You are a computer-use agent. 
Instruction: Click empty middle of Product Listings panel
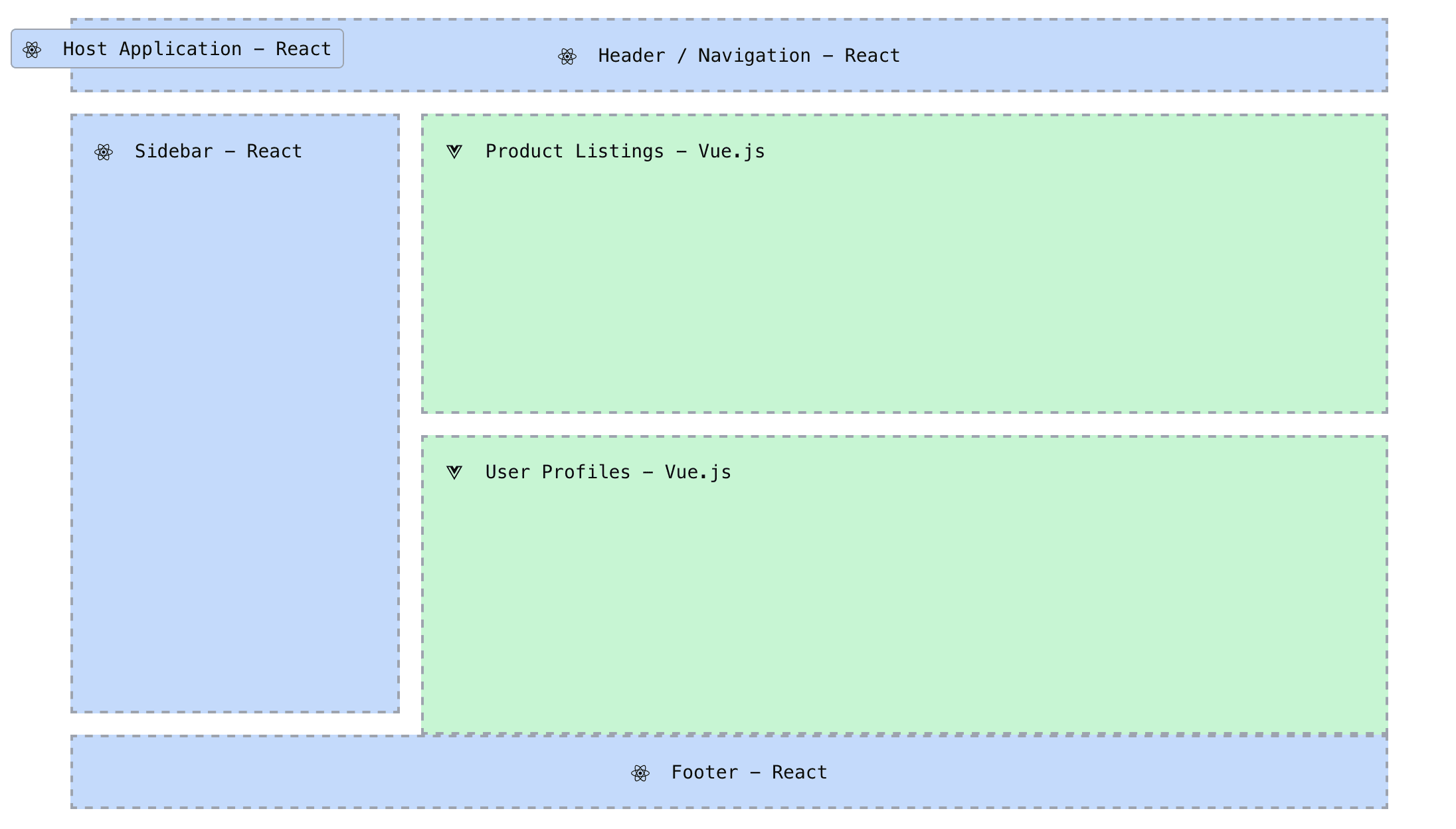click(903, 279)
